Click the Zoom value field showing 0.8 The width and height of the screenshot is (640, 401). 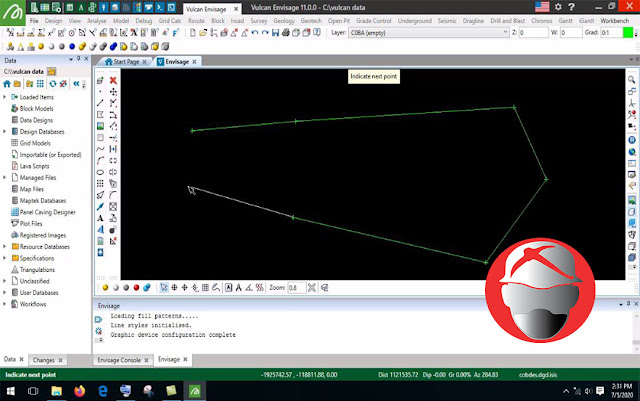[296, 288]
